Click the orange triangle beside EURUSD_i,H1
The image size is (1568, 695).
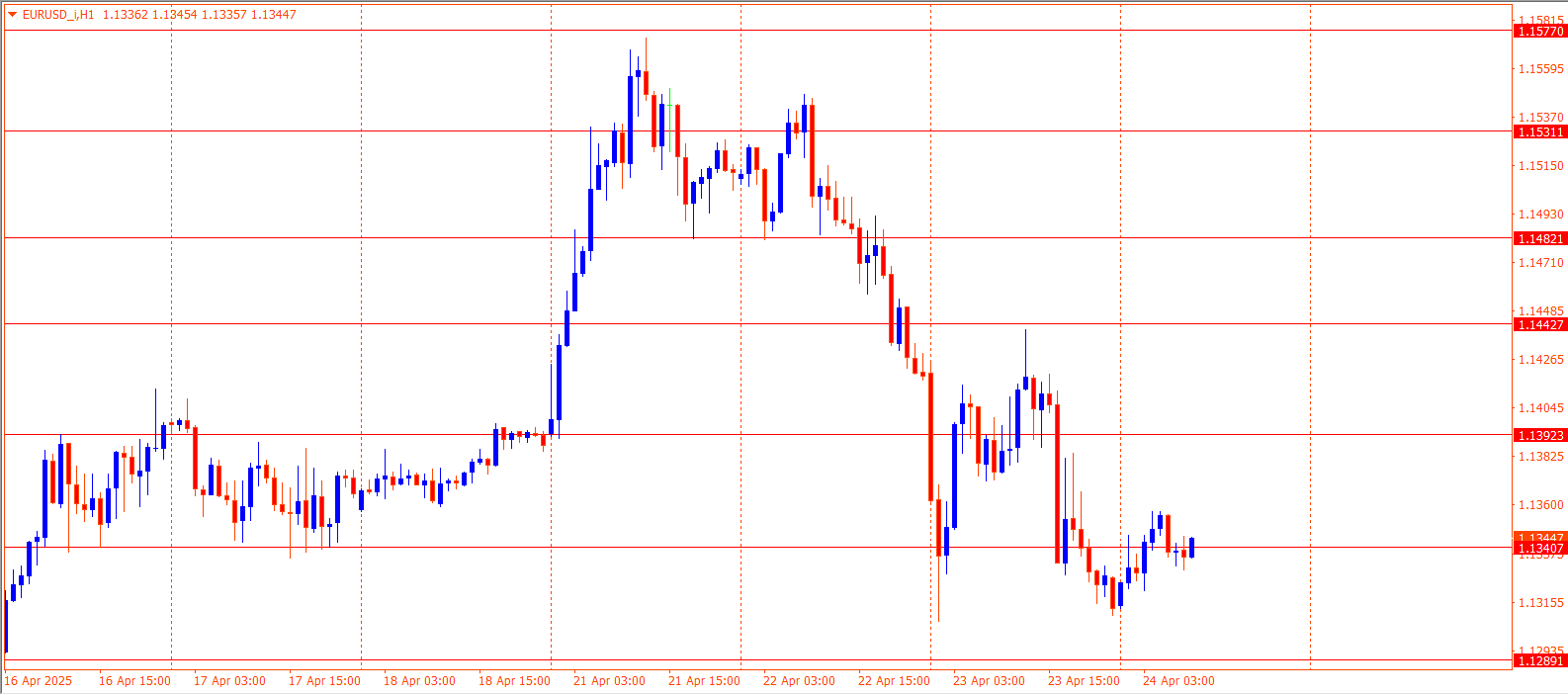point(12,15)
